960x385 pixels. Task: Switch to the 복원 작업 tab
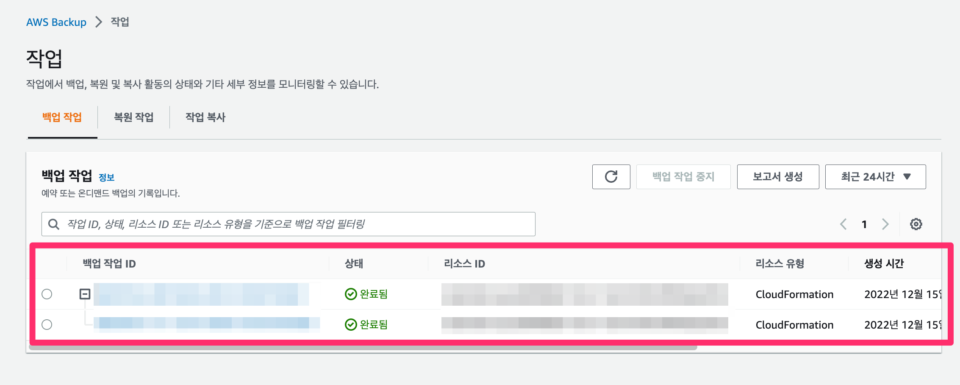point(133,118)
